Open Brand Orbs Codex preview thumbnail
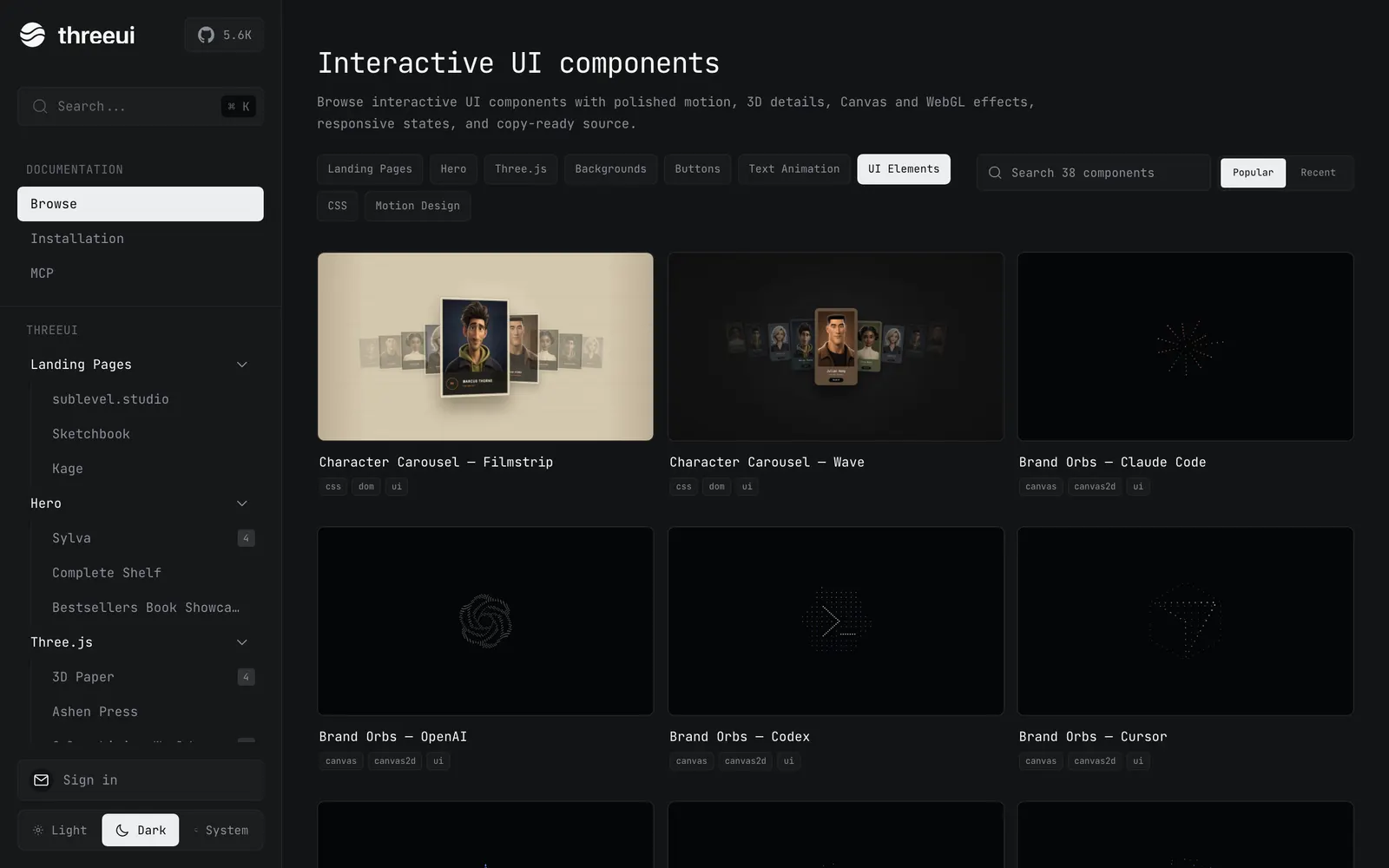 click(836, 621)
